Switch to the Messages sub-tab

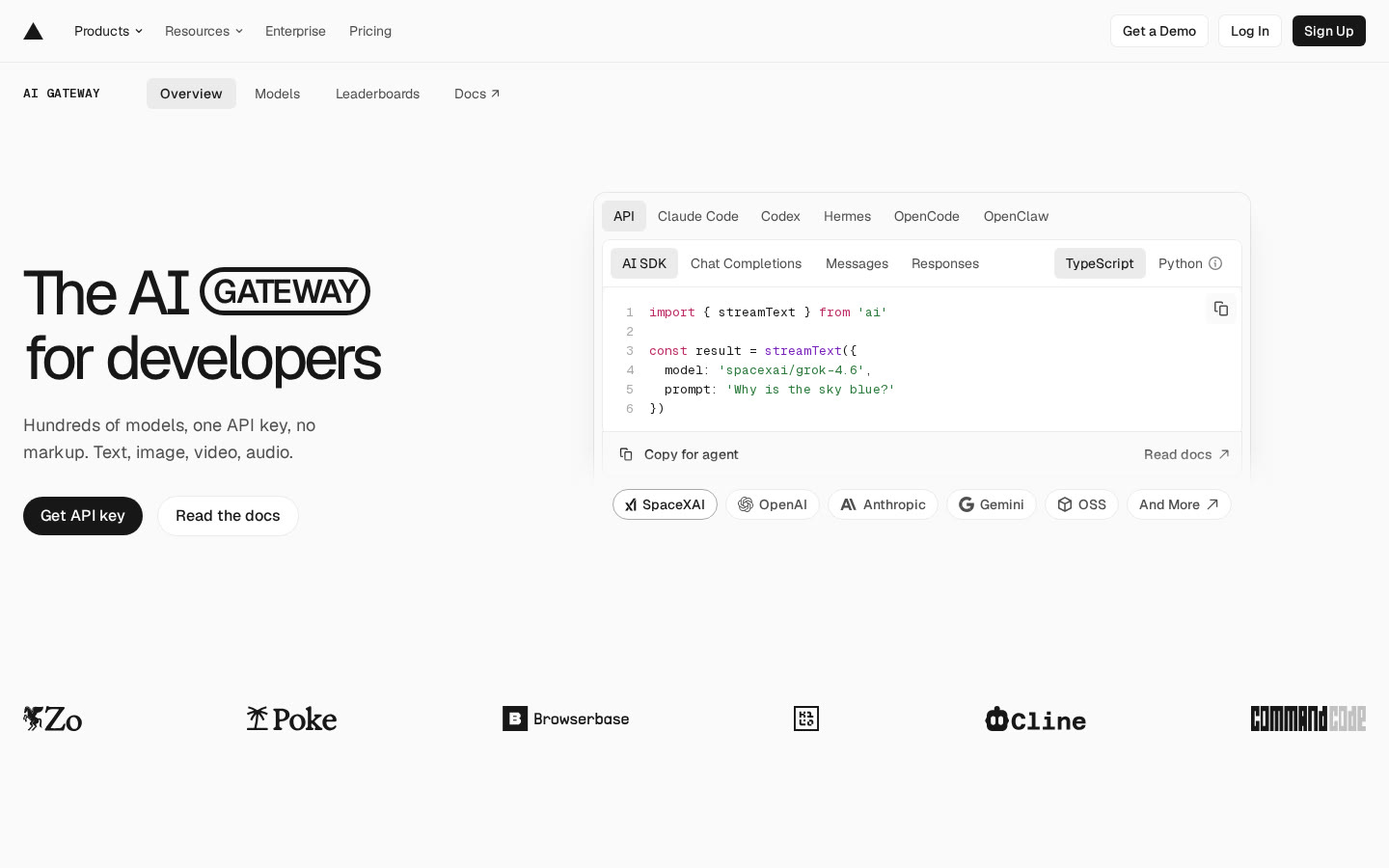pyautogui.click(x=857, y=263)
